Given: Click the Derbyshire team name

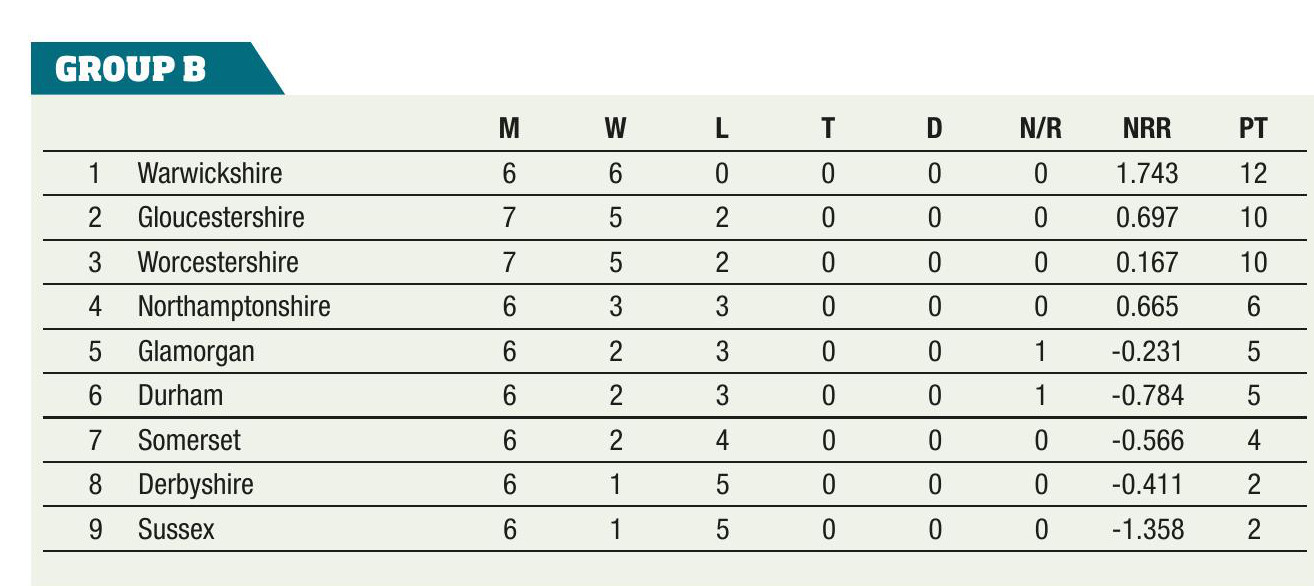Looking at the screenshot, I should (x=196, y=484).
